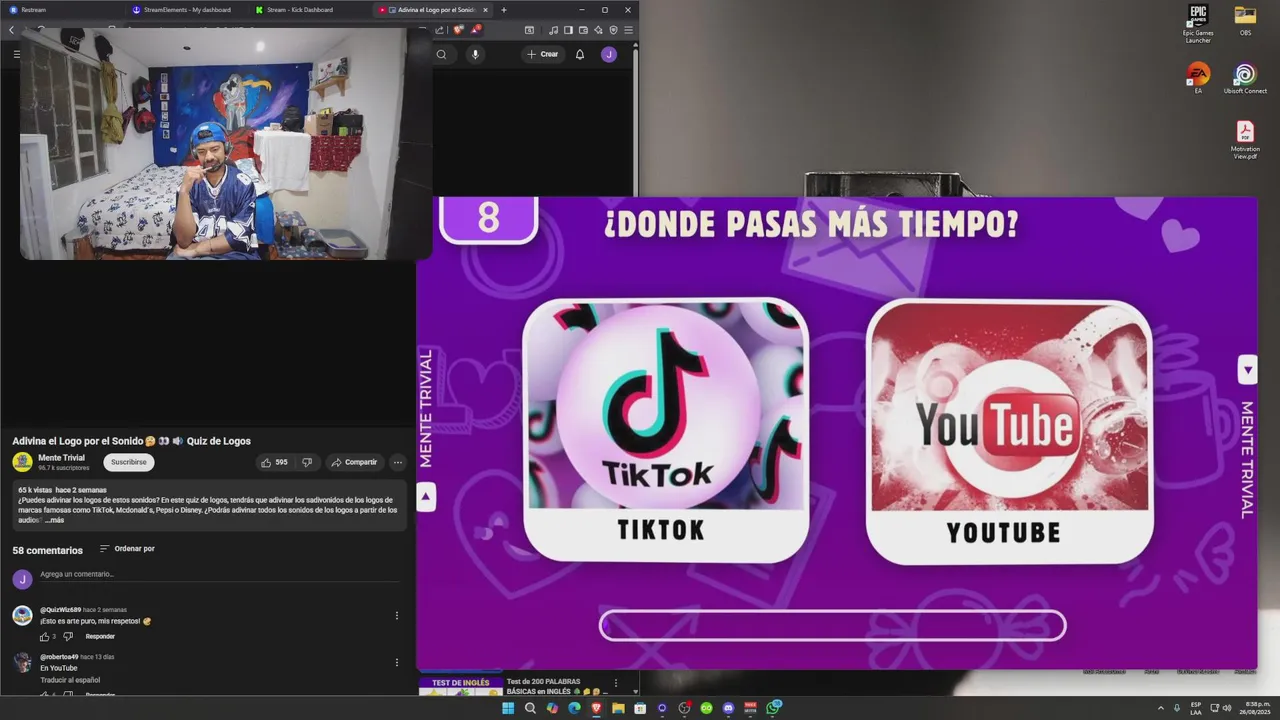This screenshot has height=720, width=1280.
Task: Open Brave playlist music note icon
Action: [553, 30]
